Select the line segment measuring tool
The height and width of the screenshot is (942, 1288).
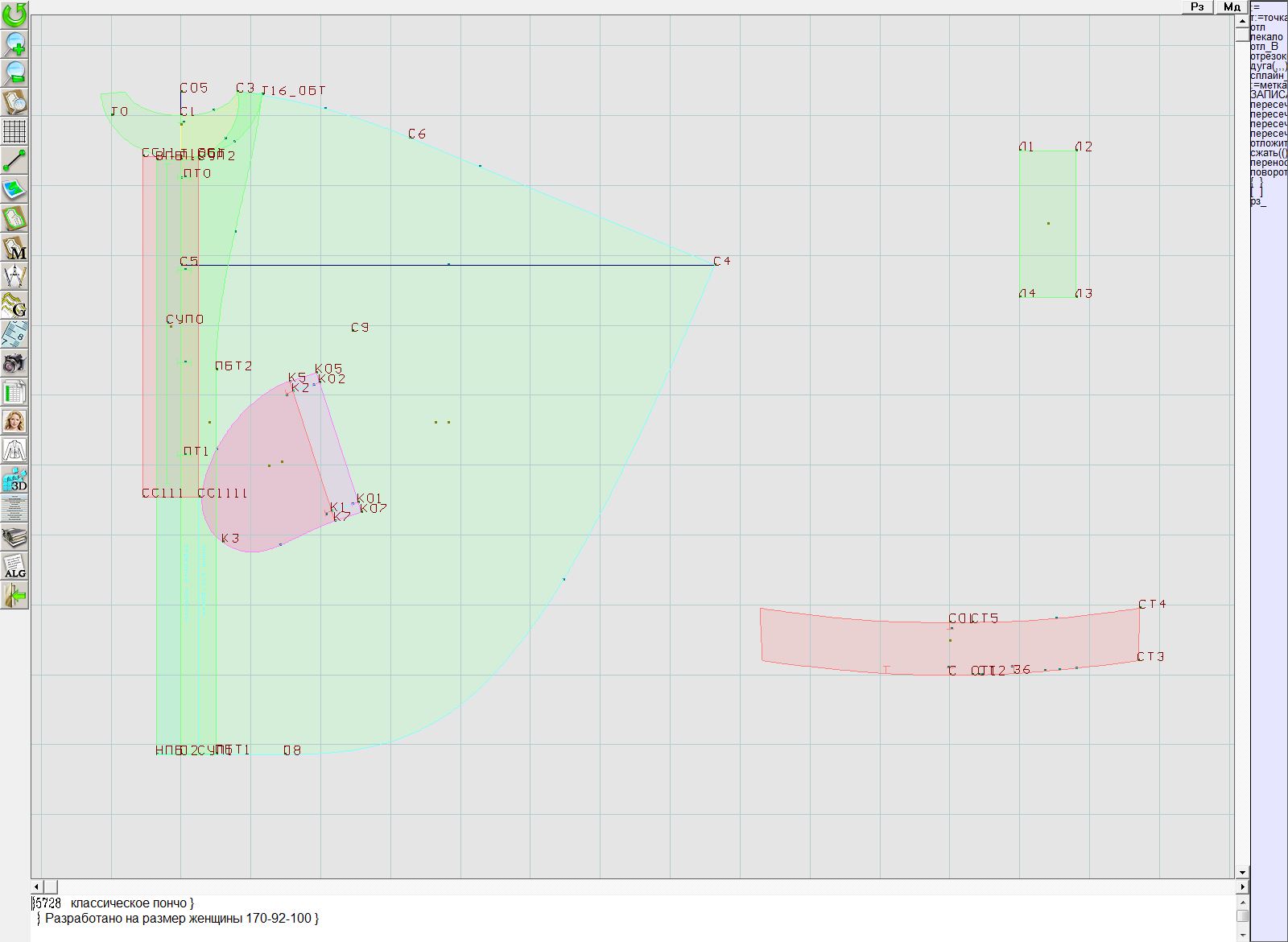[x=14, y=160]
